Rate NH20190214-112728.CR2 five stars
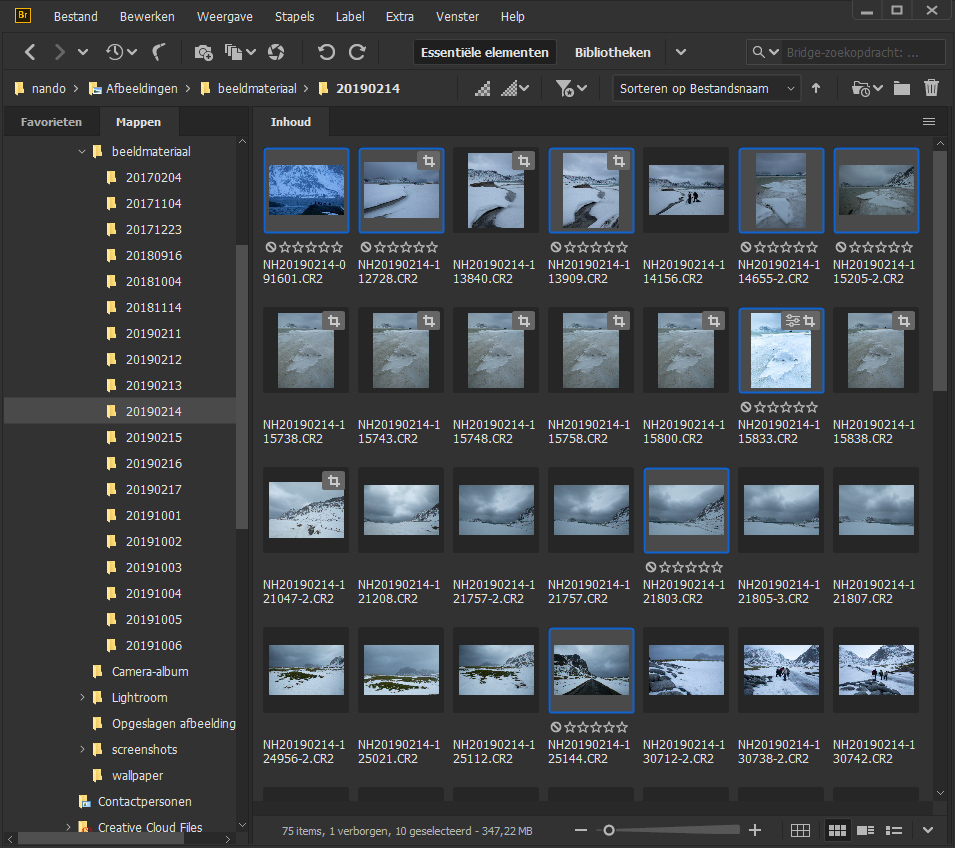This screenshot has width=955, height=848. click(432, 247)
